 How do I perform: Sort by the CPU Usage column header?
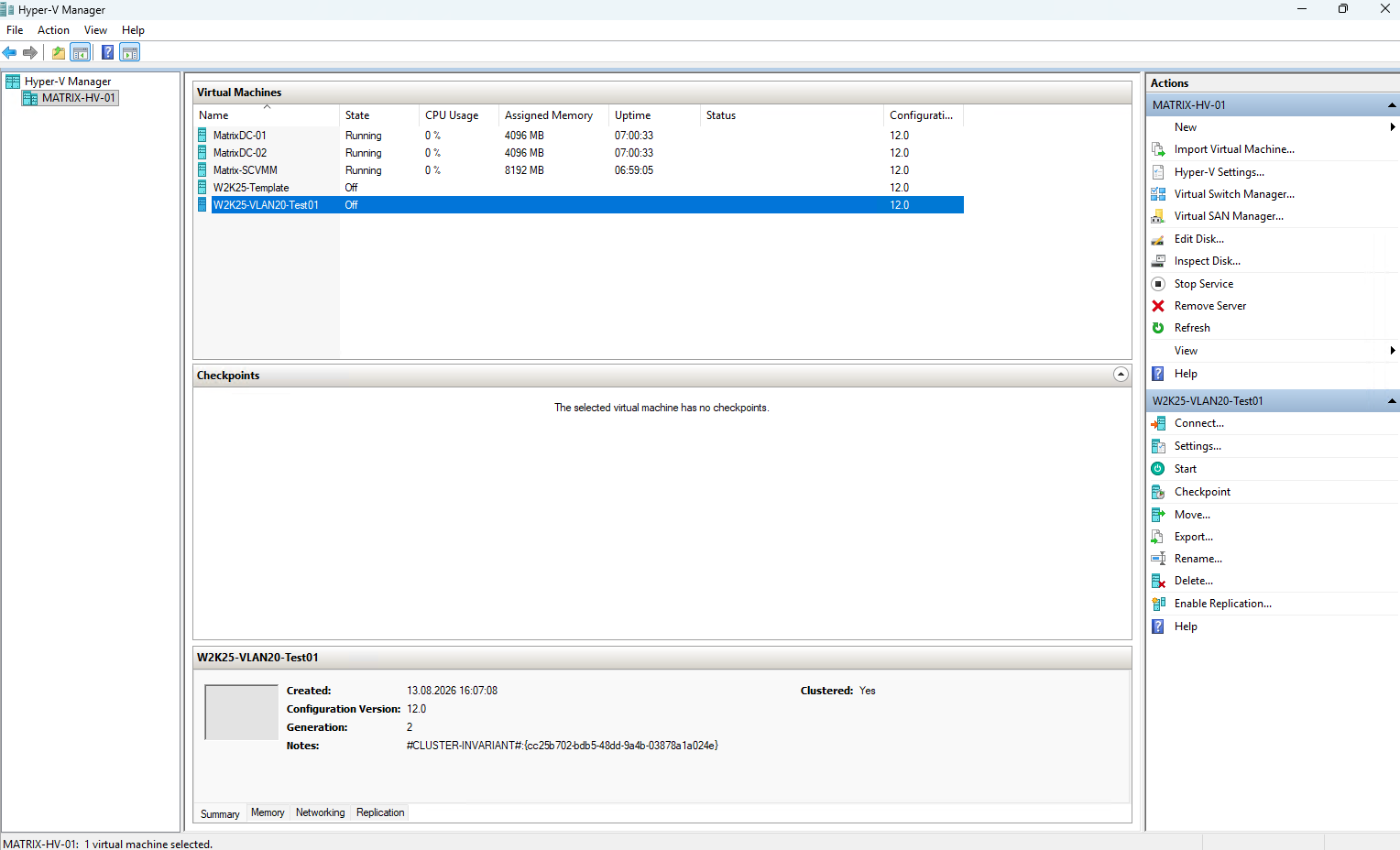[458, 115]
